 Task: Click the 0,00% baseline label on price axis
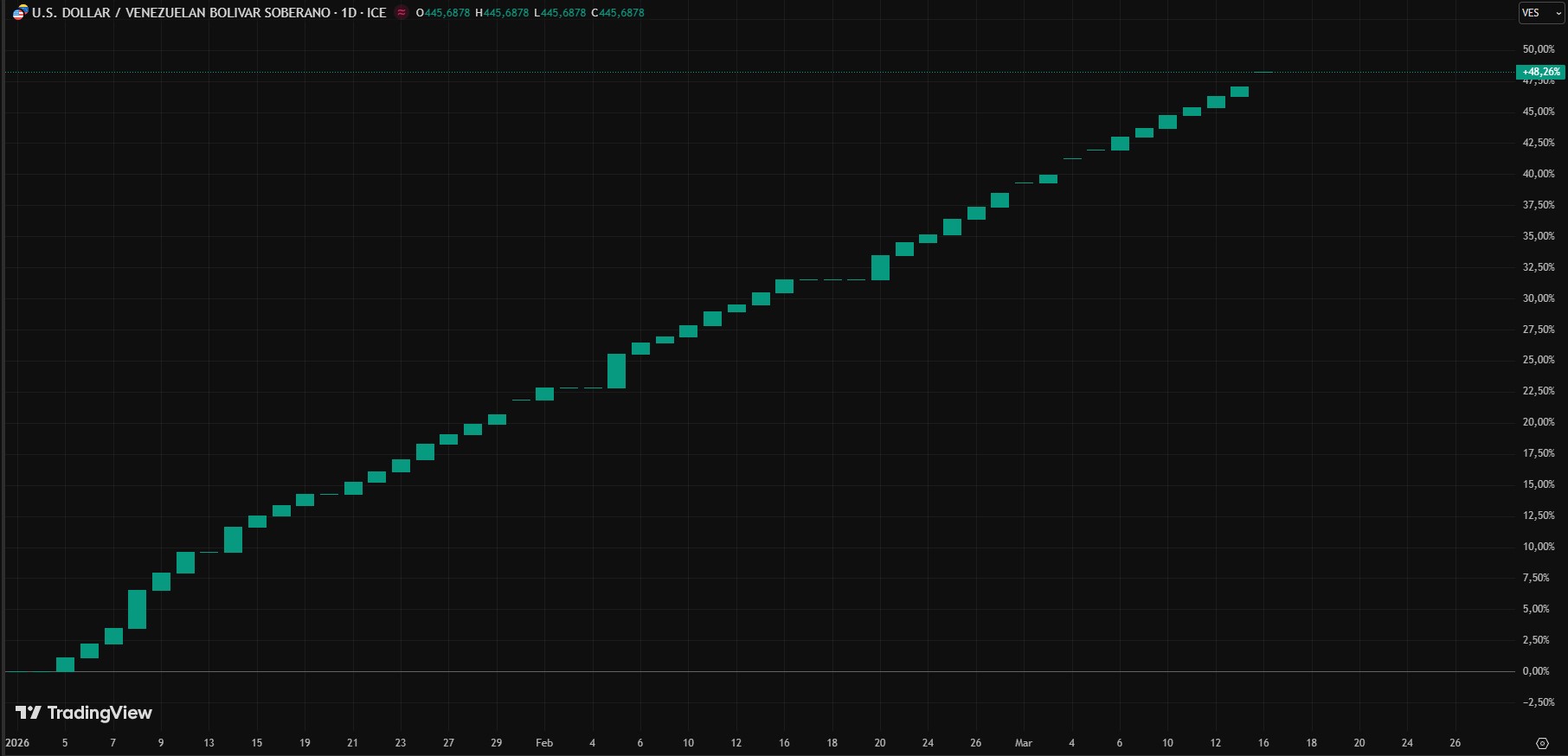(1536, 671)
